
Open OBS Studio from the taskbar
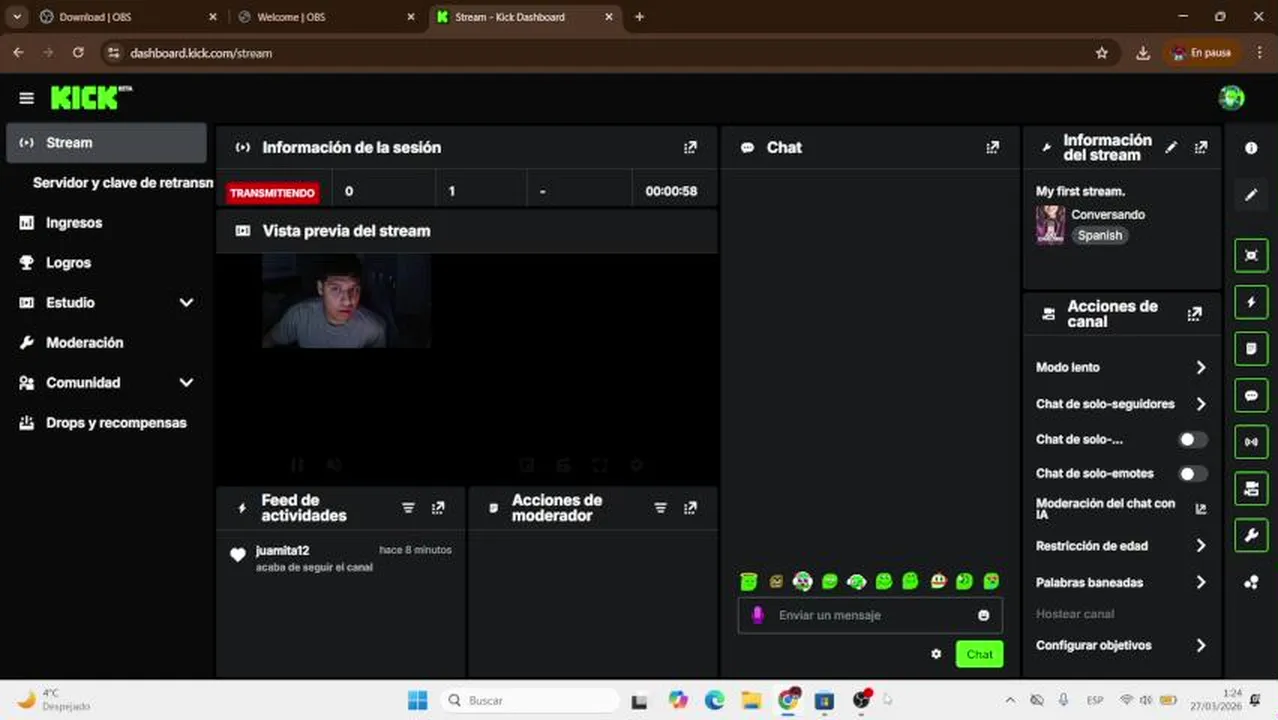point(861,700)
